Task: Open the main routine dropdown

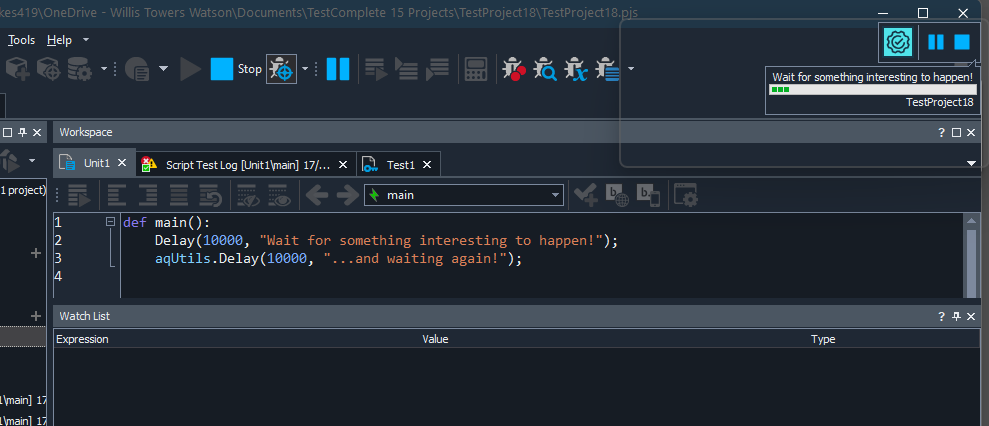Action: coord(555,195)
